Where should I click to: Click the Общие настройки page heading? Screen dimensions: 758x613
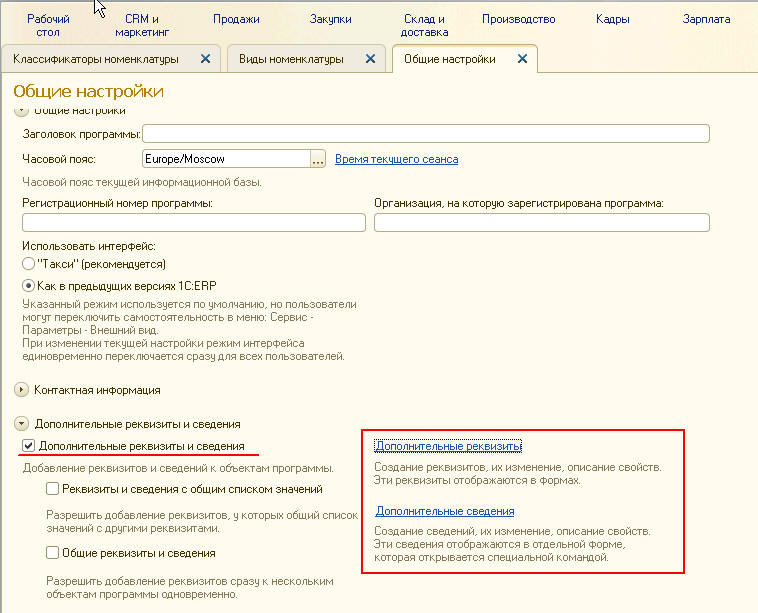pyautogui.click(x=88, y=91)
